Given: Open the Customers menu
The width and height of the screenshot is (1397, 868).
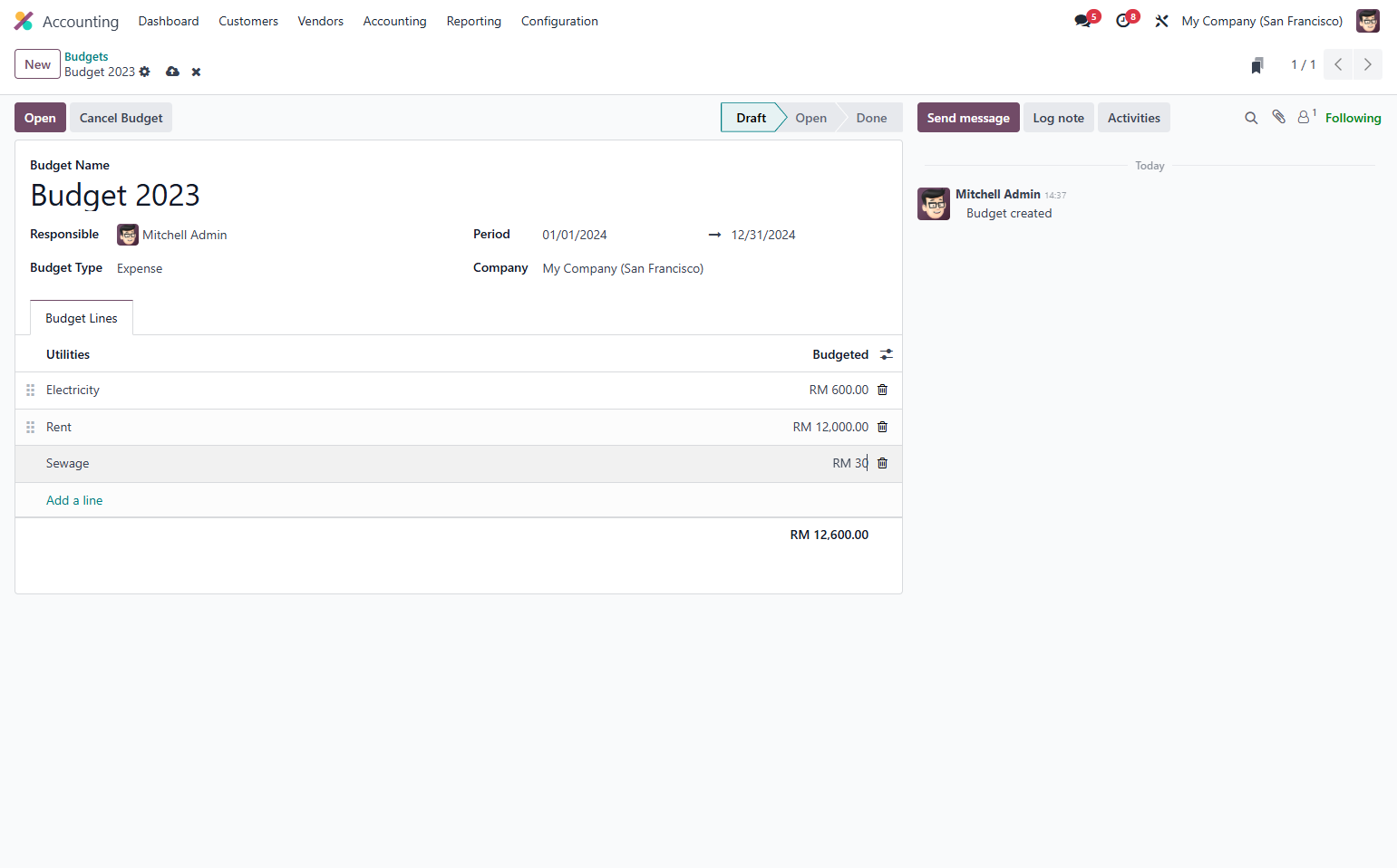Looking at the screenshot, I should click(x=248, y=21).
